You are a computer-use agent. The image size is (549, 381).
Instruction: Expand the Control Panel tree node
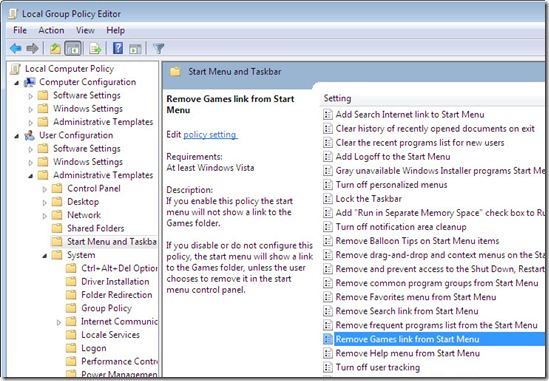pos(44,189)
